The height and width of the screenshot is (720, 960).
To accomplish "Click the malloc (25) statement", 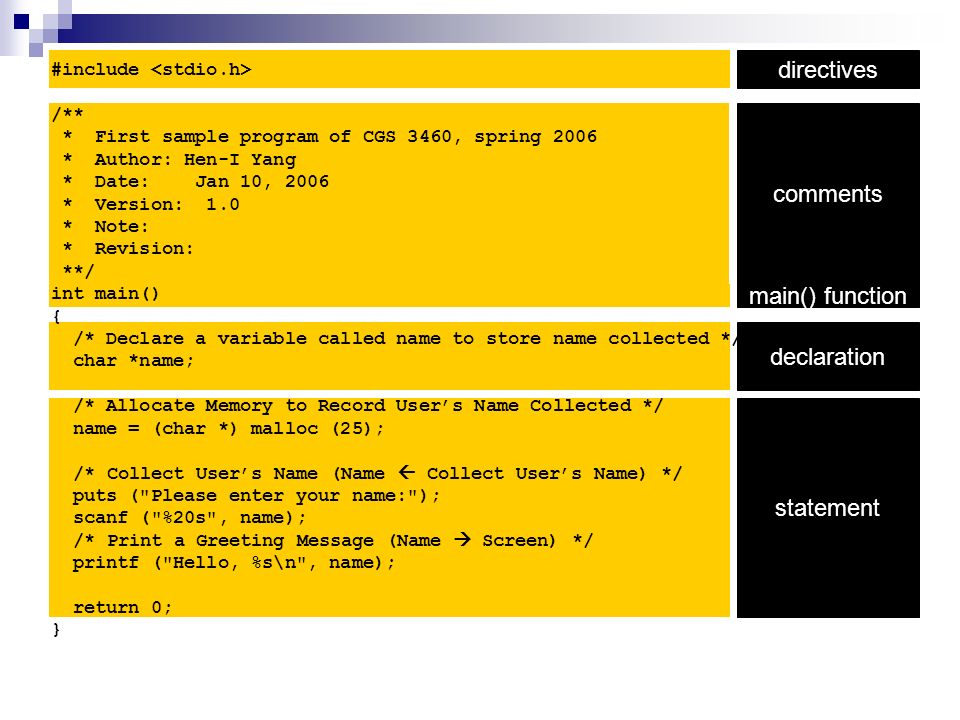I will click(228, 428).
